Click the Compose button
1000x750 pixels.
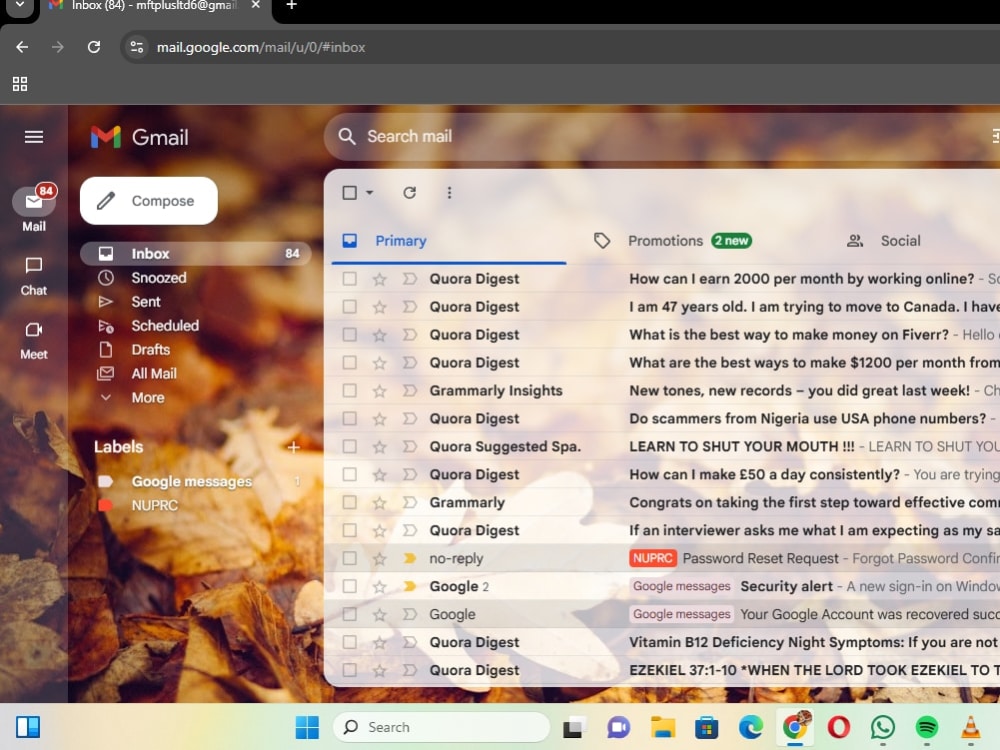149,201
